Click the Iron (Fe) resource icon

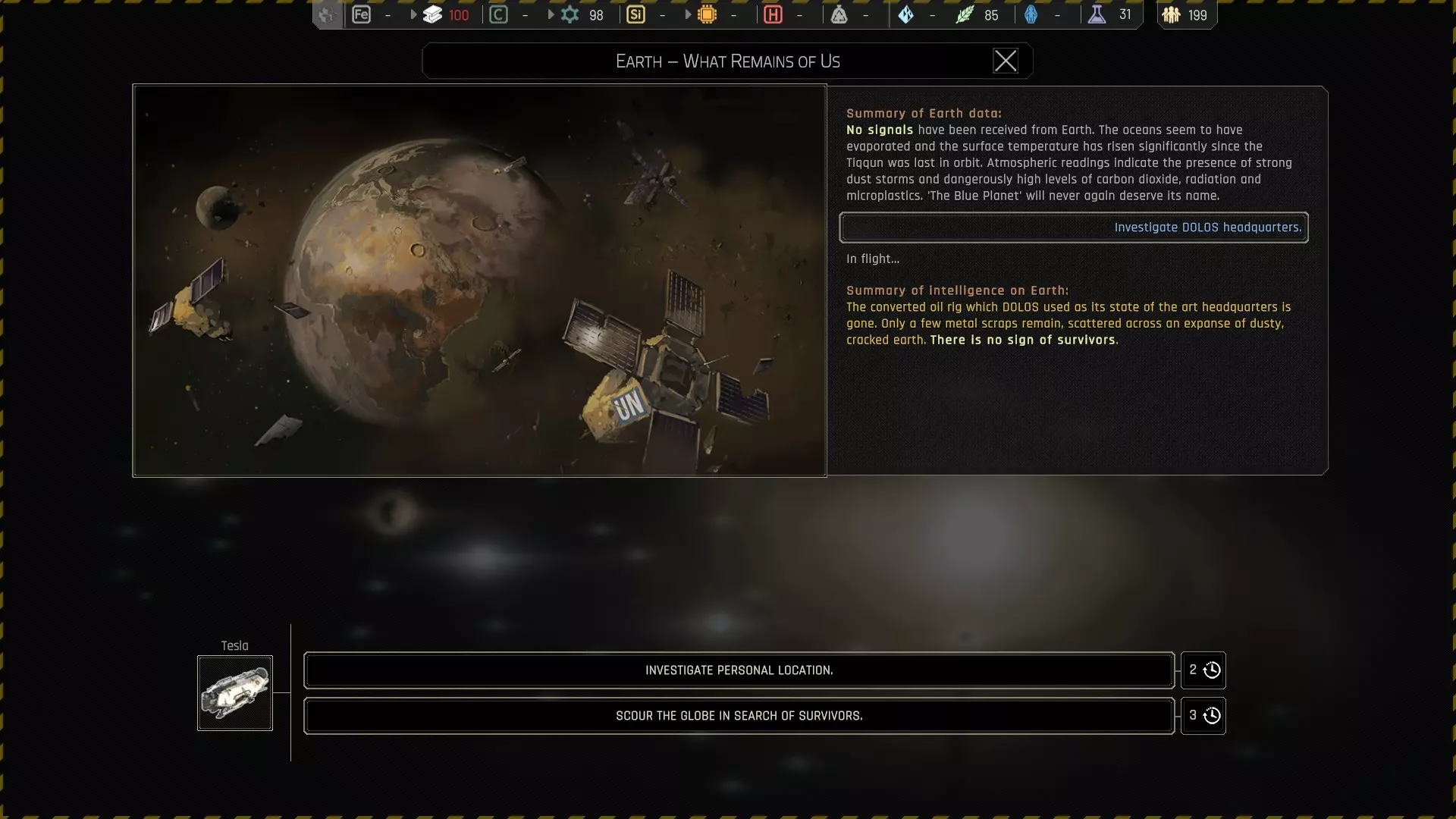click(x=361, y=14)
